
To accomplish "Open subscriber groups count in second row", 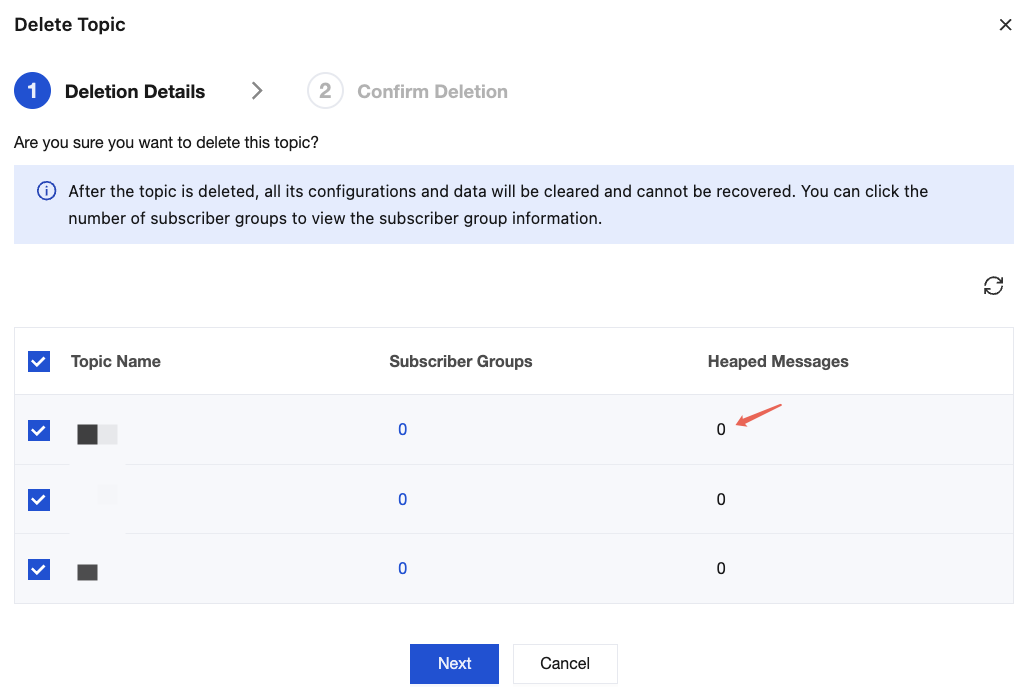I will [402, 499].
